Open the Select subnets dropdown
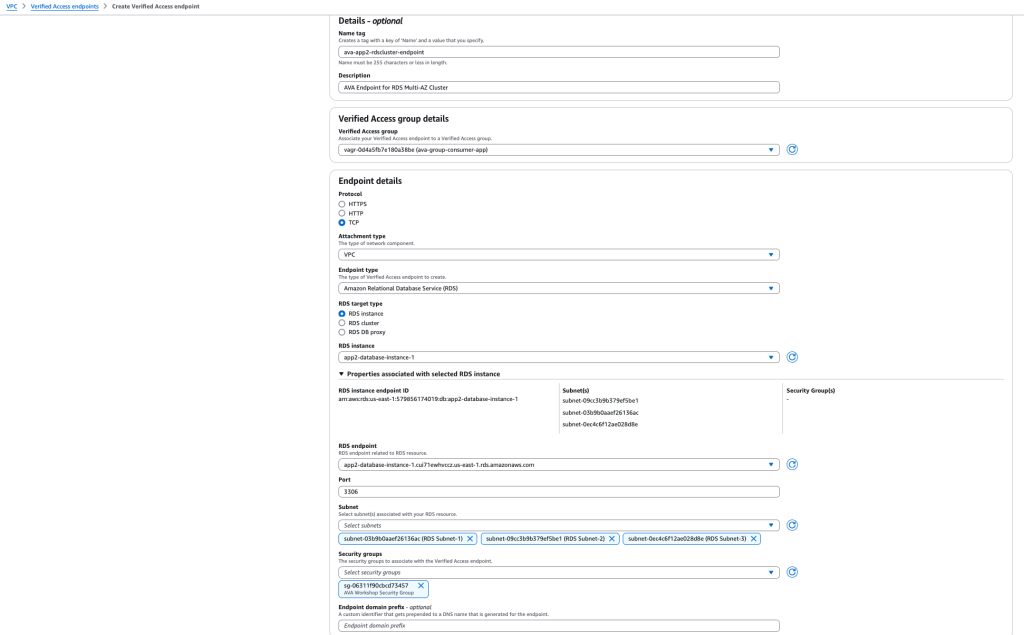 point(558,524)
